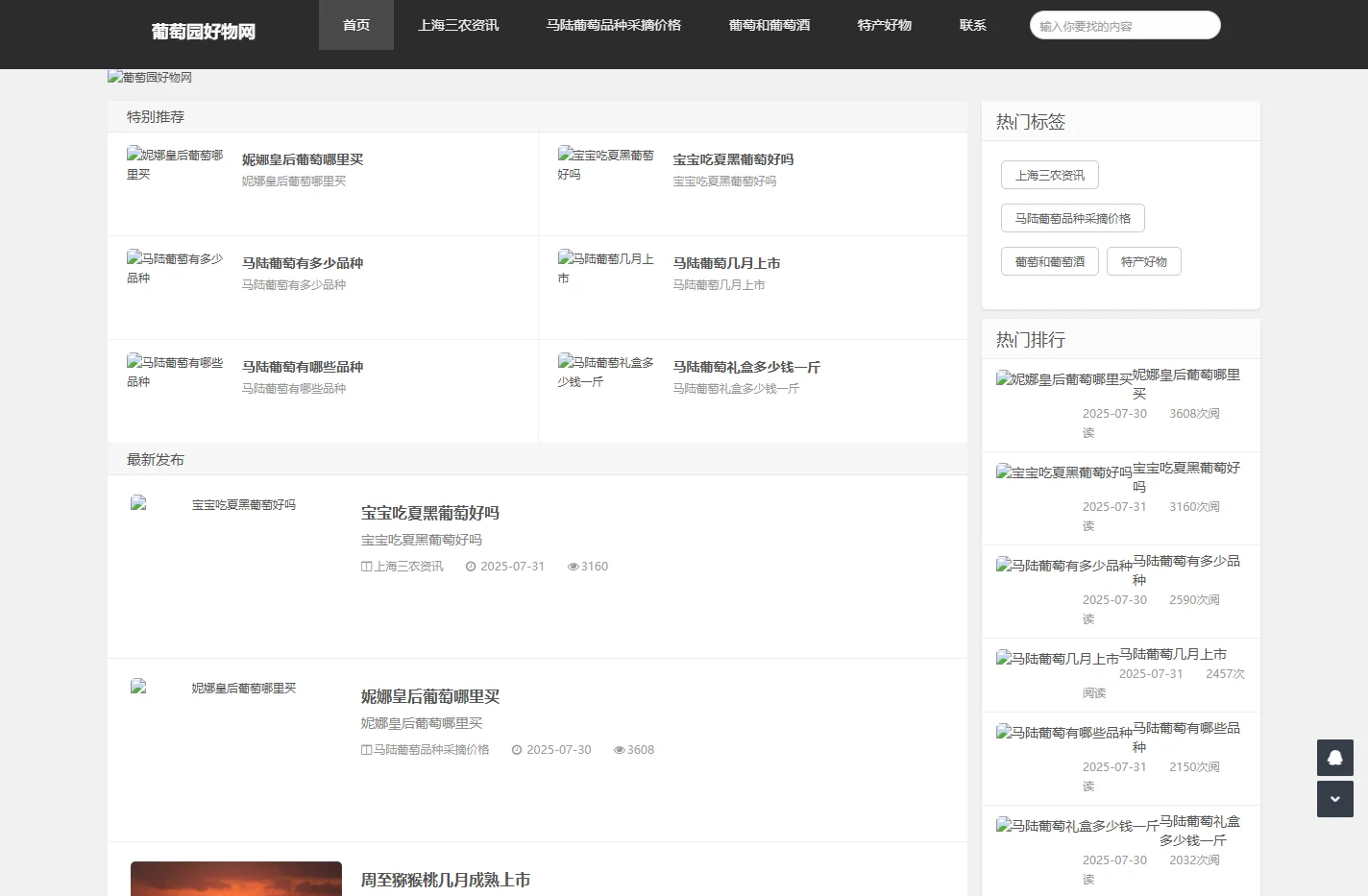Click category link 上海三农资讯 under first latest post
The image size is (1368, 896).
(409, 567)
